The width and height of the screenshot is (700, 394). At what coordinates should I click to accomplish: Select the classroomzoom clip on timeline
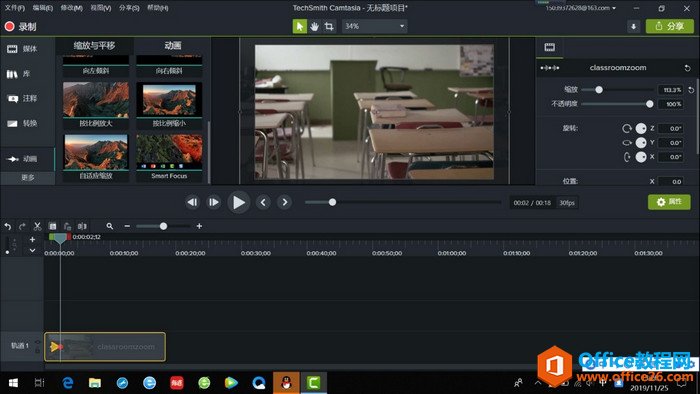105,347
